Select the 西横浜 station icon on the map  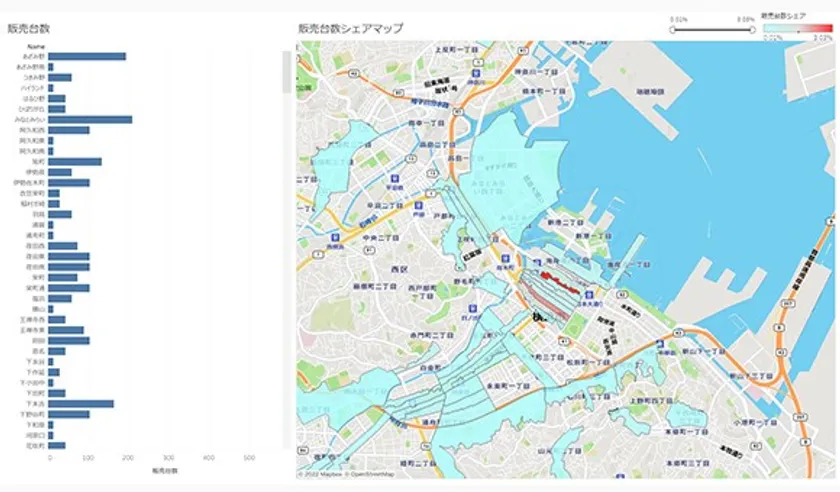(335, 237)
